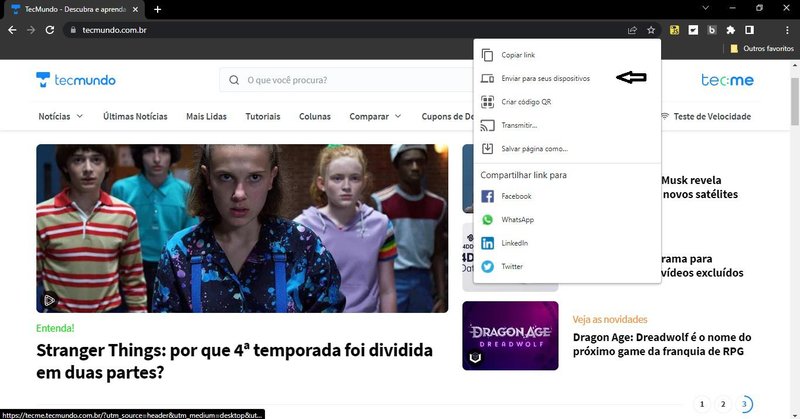Open Stranger Things 4ª temporada headline

(234, 361)
